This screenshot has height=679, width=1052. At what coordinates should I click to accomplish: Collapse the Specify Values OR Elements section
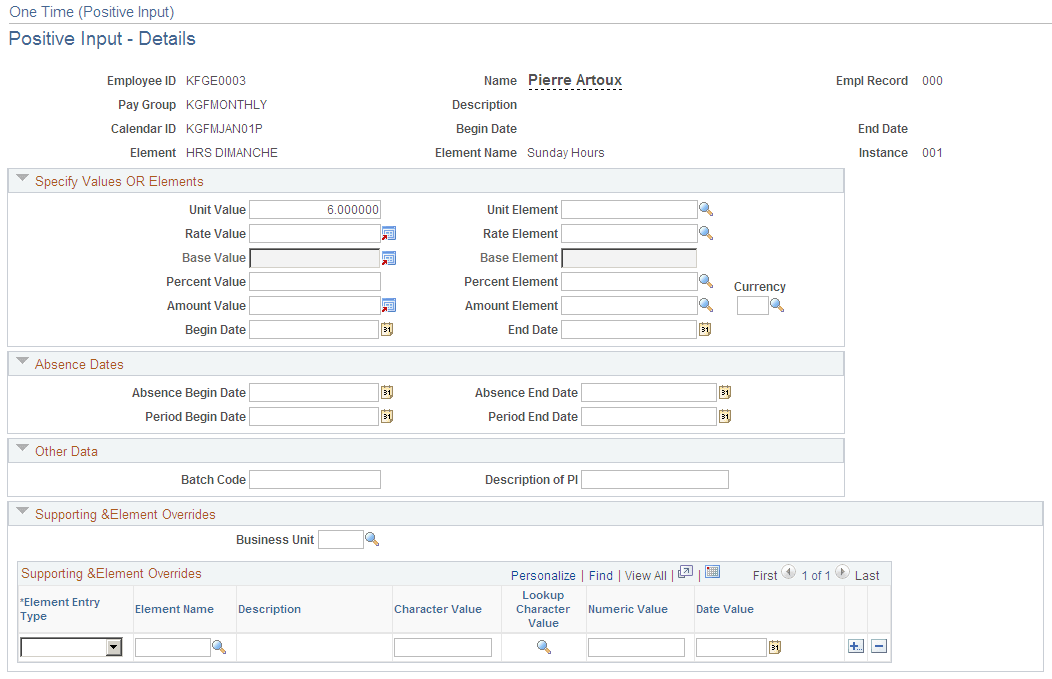click(x=22, y=180)
